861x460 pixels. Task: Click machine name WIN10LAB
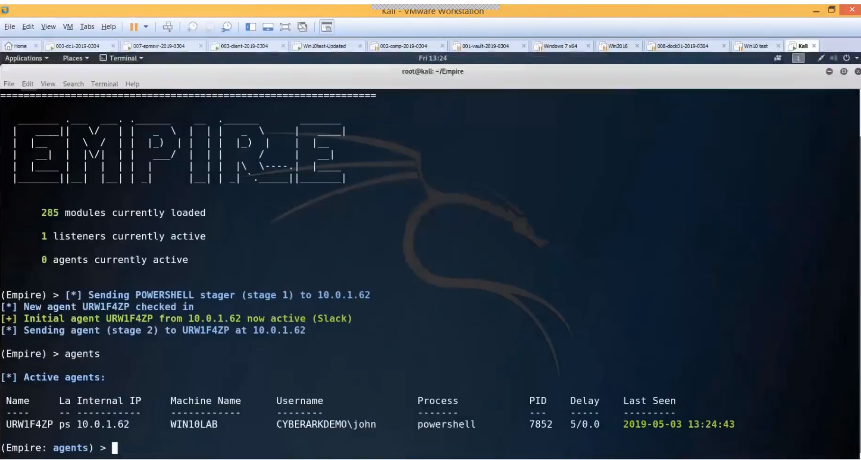click(194, 424)
